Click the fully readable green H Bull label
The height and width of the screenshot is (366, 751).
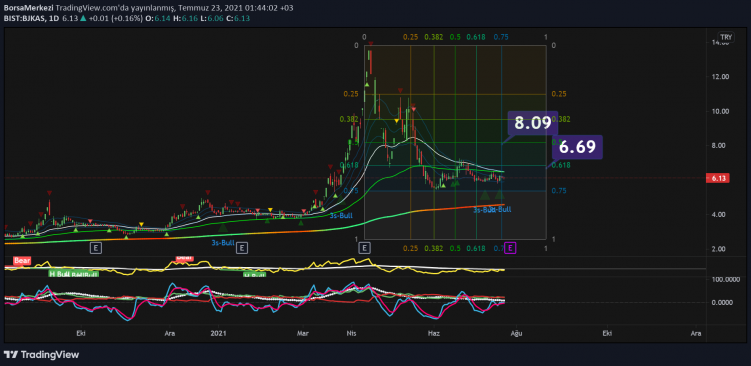click(x=58, y=274)
